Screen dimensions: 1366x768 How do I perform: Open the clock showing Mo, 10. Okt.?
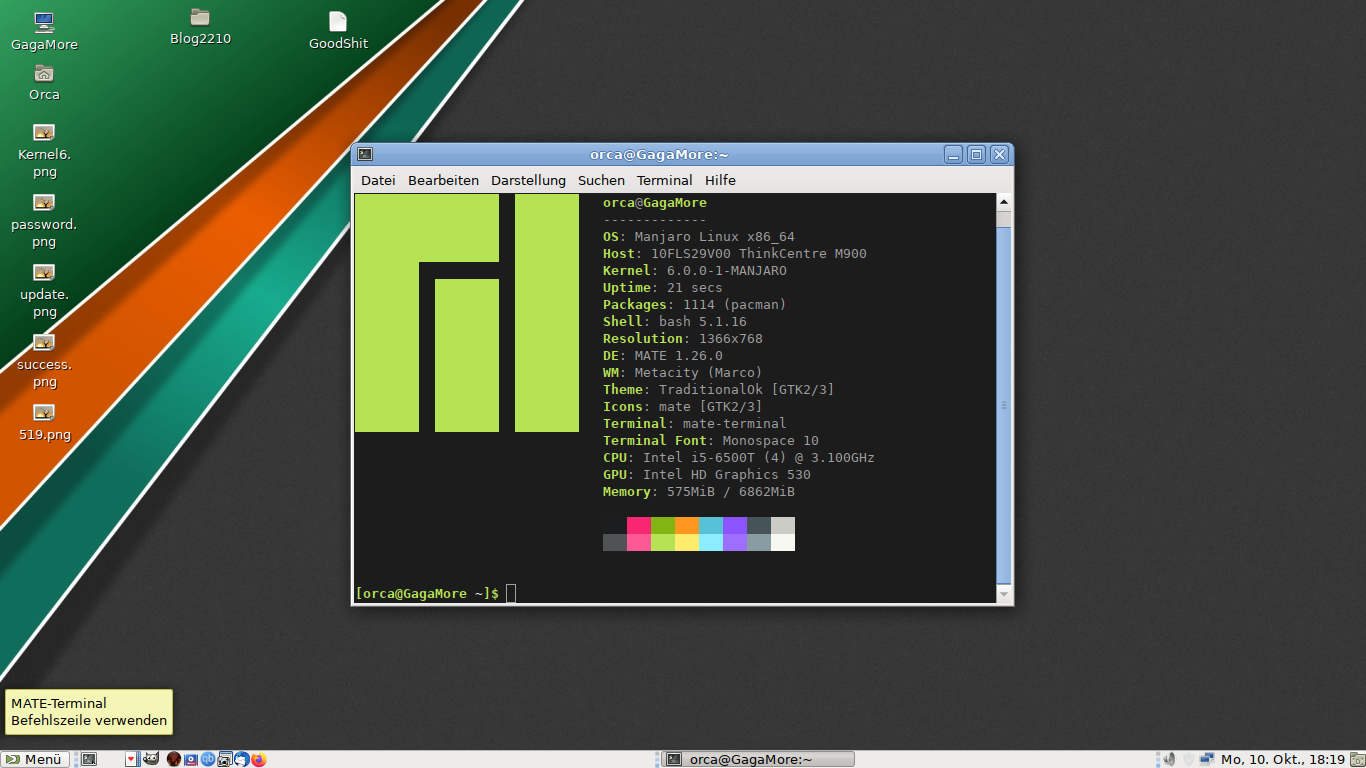pyautogui.click(x=1283, y=759)
